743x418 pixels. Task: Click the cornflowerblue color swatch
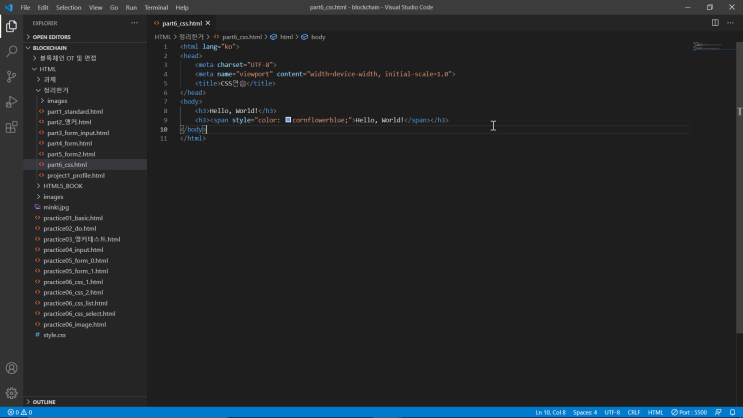[x=288, y=120]
